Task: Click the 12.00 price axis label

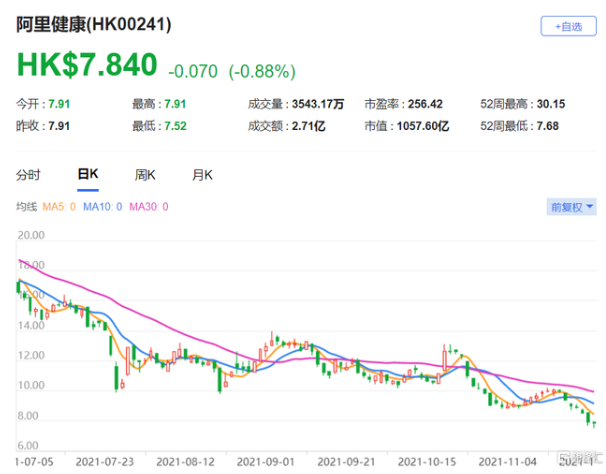Action: click(31, 355)
